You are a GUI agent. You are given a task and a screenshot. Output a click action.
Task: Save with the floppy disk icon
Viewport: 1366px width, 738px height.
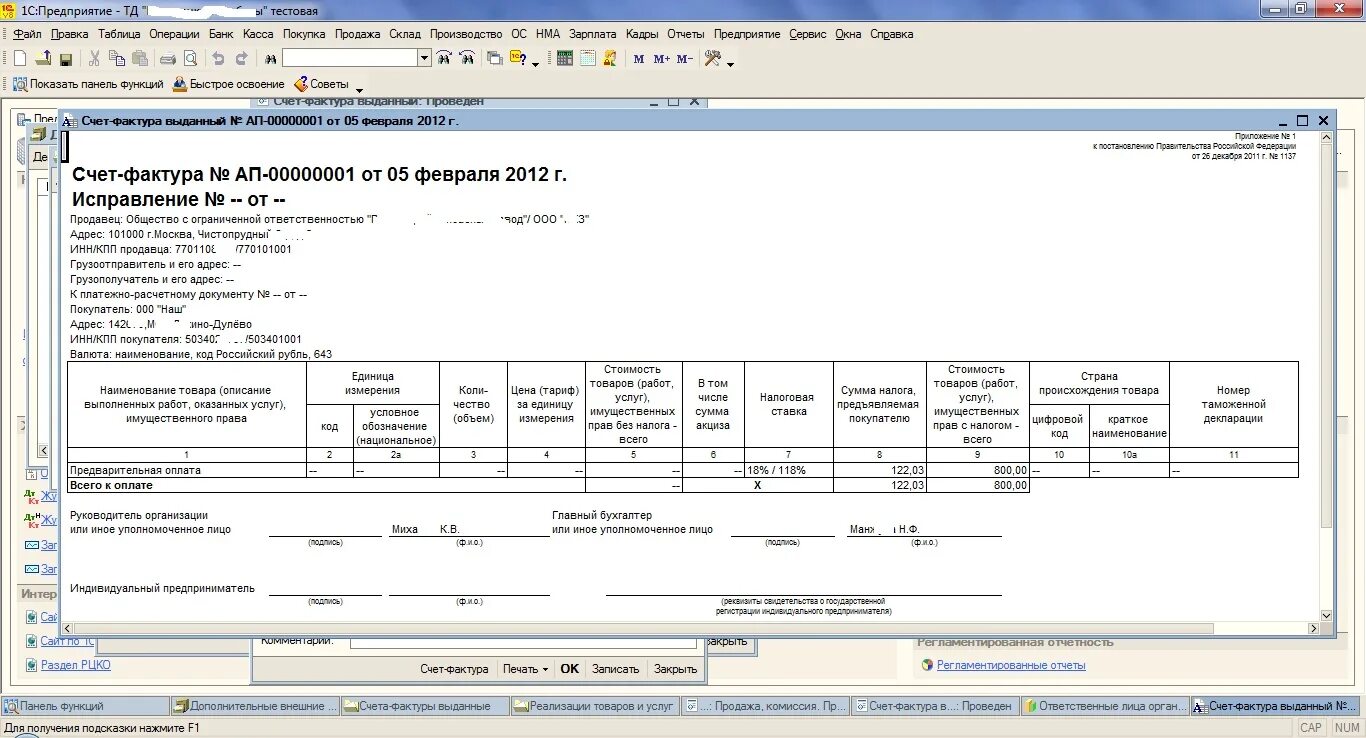point(66,59)
